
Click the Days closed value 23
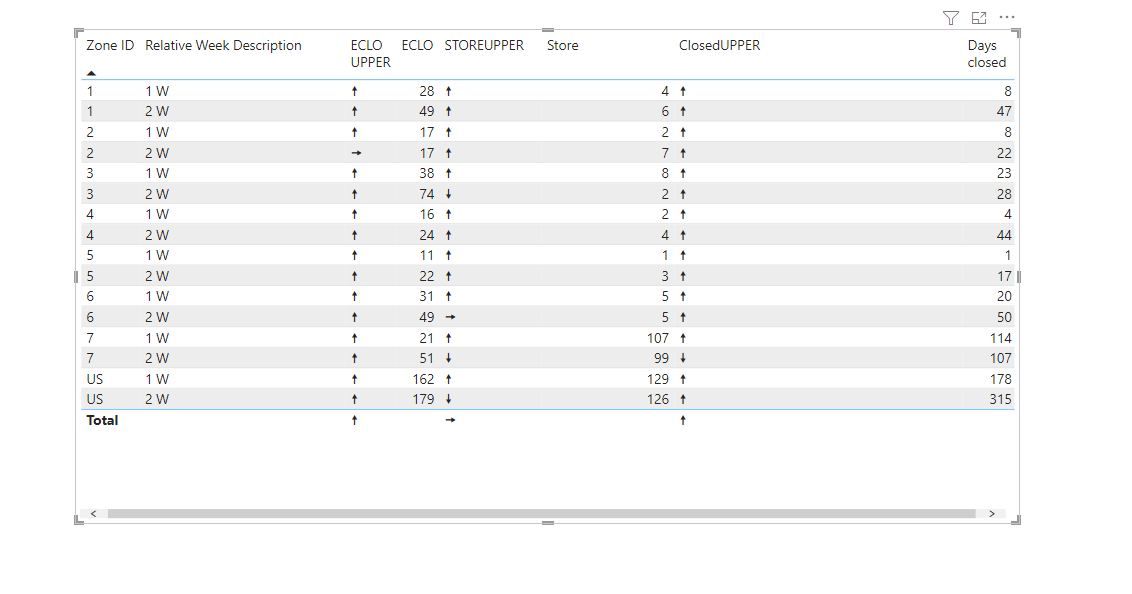click(x=1004, y=173)
